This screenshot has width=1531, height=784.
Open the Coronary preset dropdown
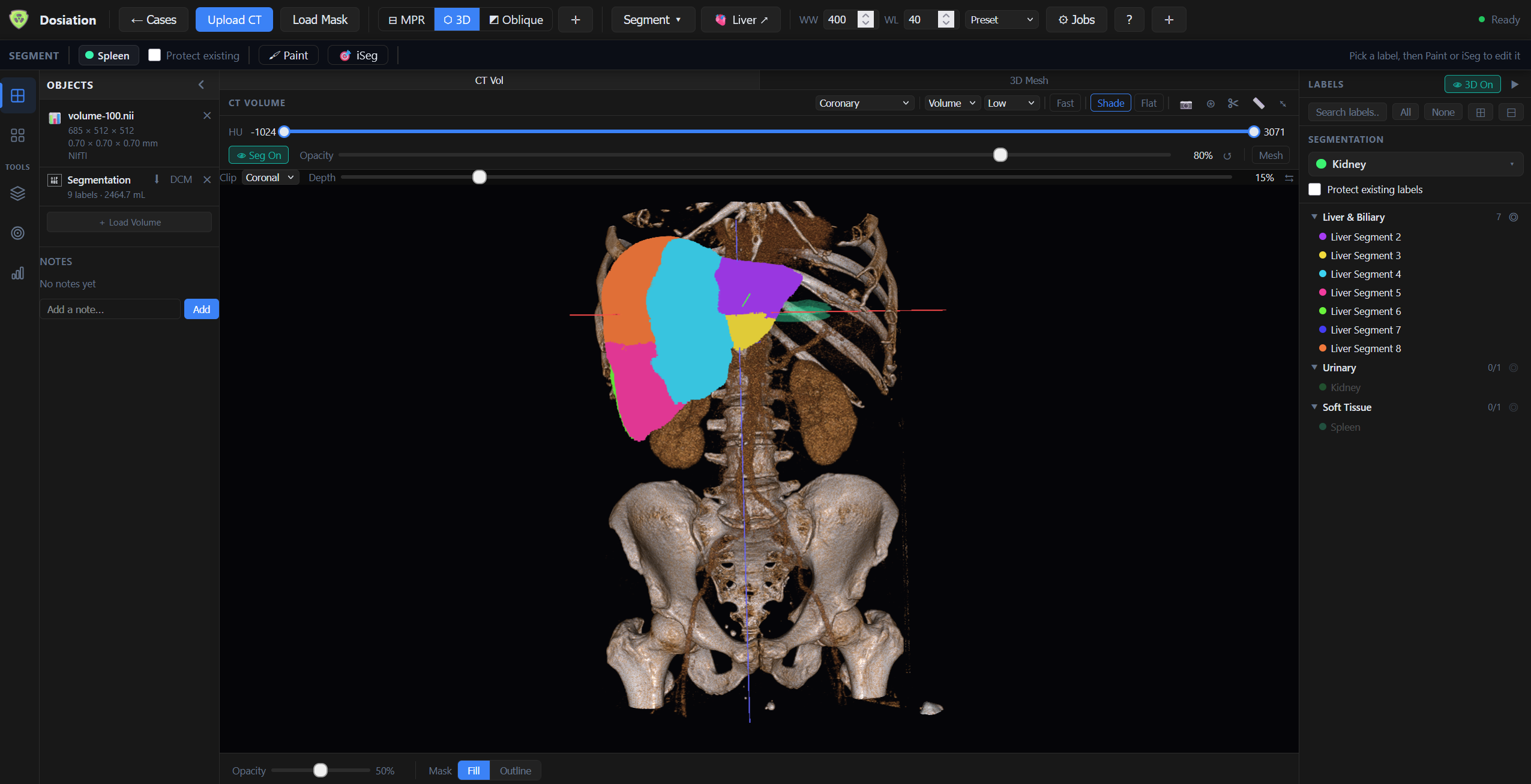[x=864, y=103]
